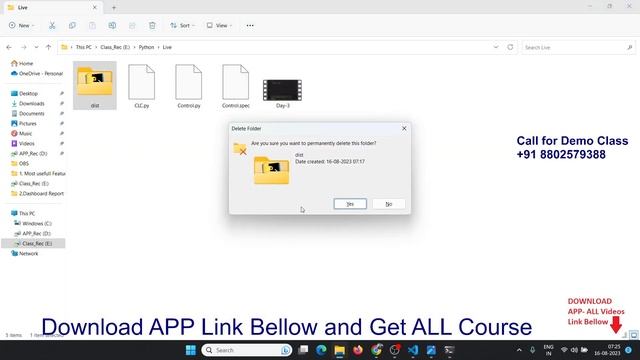640x360 pixels.
Task: Close the Live tab
Action: tap(95, 7)
